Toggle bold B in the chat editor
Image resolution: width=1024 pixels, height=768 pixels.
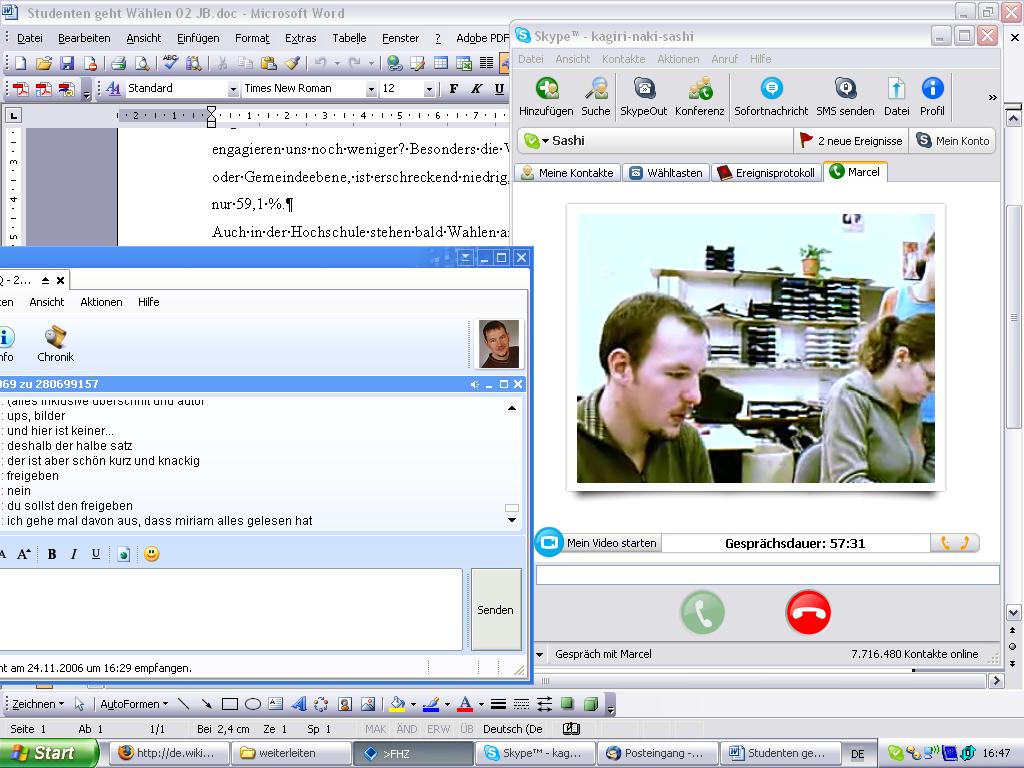coord(52,554)
